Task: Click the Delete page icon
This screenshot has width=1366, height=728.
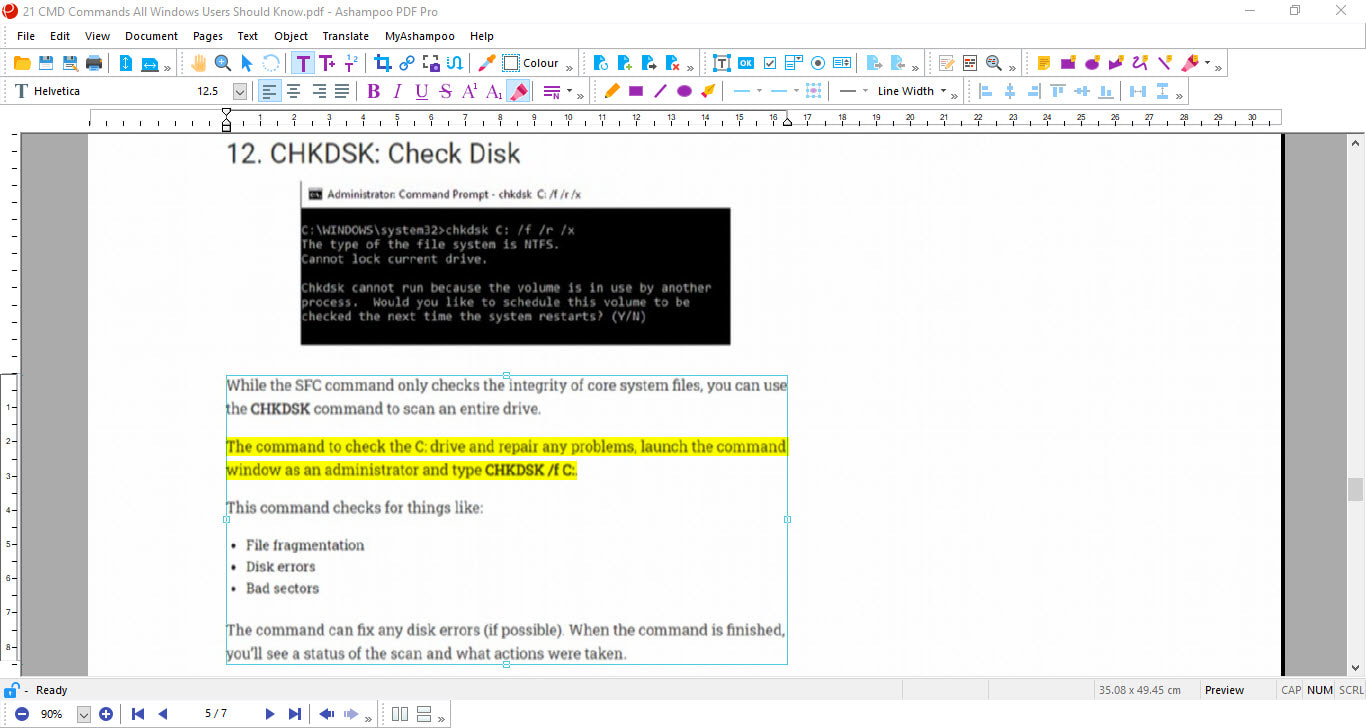Action: coord(673,63)
